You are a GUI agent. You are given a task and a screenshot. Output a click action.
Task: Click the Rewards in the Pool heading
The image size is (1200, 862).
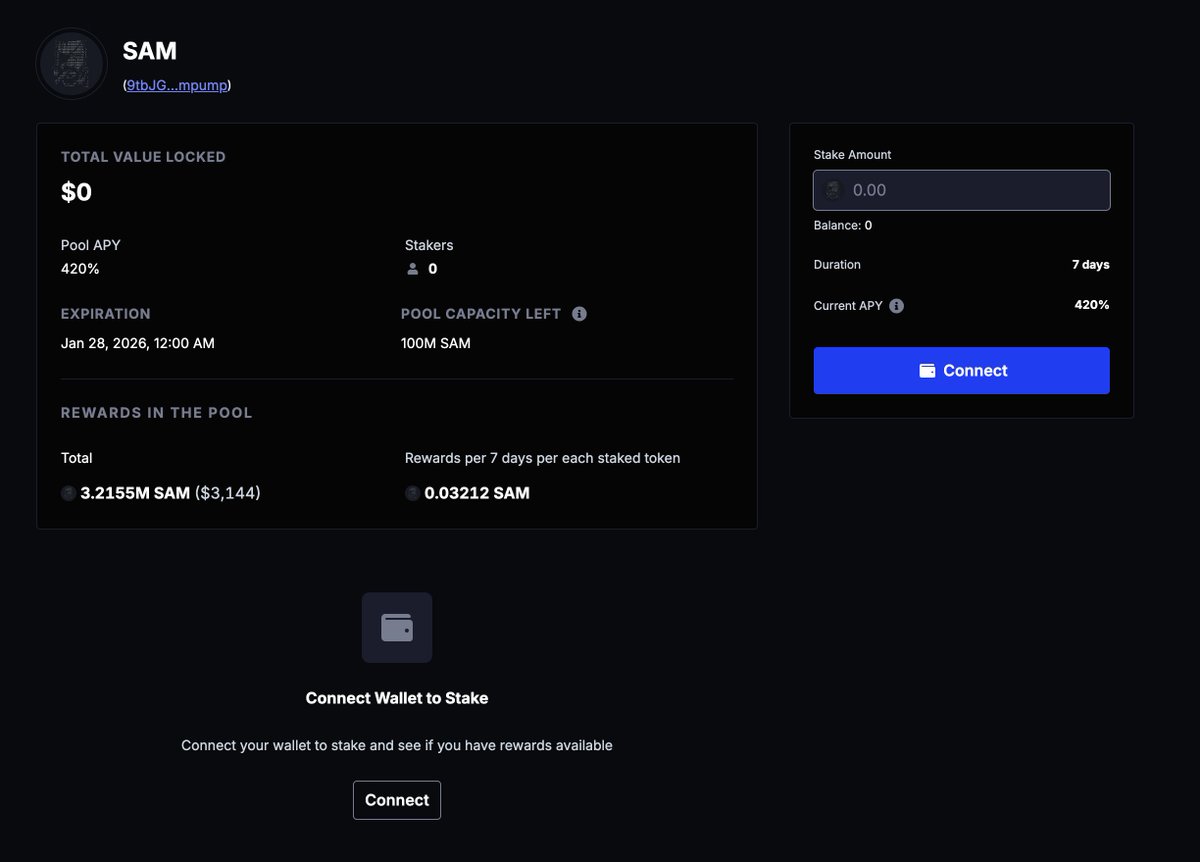(157, 413)
